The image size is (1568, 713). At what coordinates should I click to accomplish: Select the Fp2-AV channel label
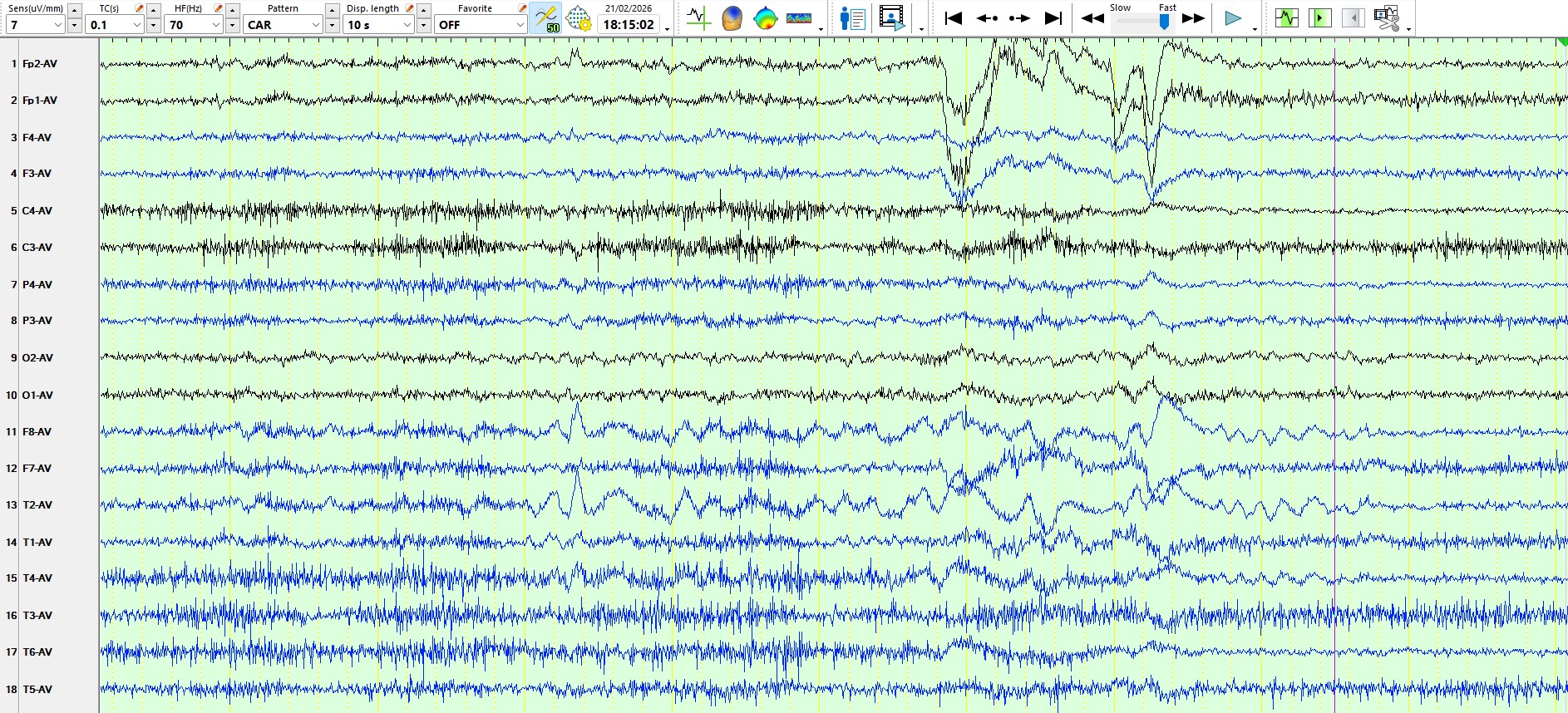pyautogui.click(x=40, y=64)
